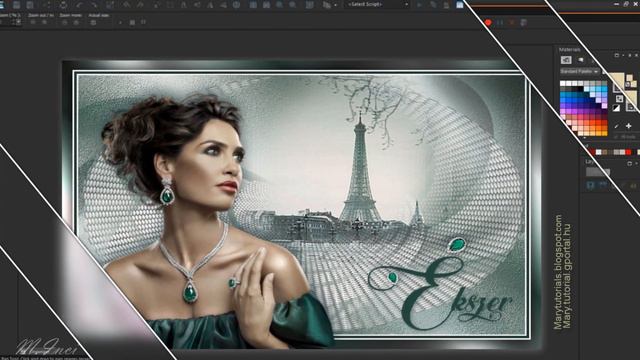Choose the white recent color swatch
The width and height of the screenshot is (640, 360).
tap(598, 152)
